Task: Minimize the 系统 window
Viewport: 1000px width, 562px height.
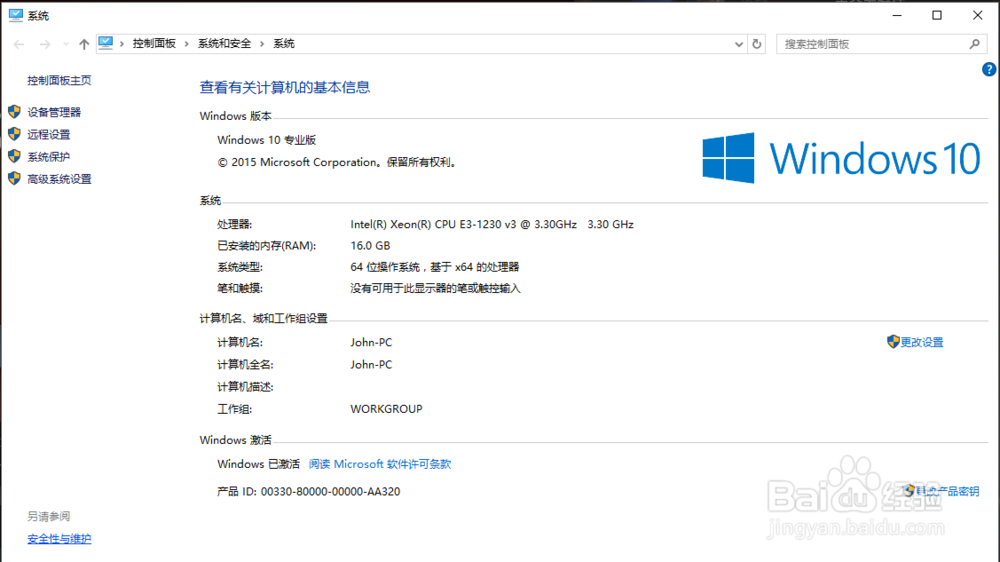Action: pos(897,15)
